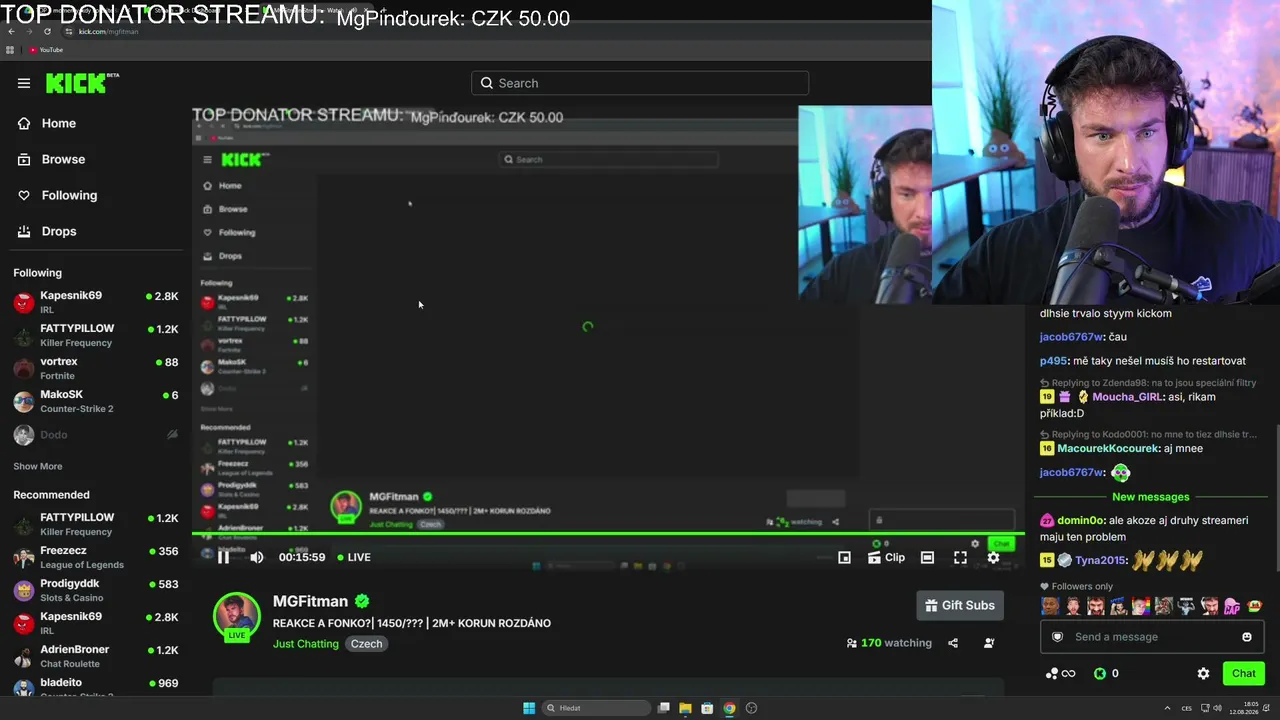This screenshot has width=1280, height=720.
Task: Open the Just Chatting category
Action: (x=306, y=644)
